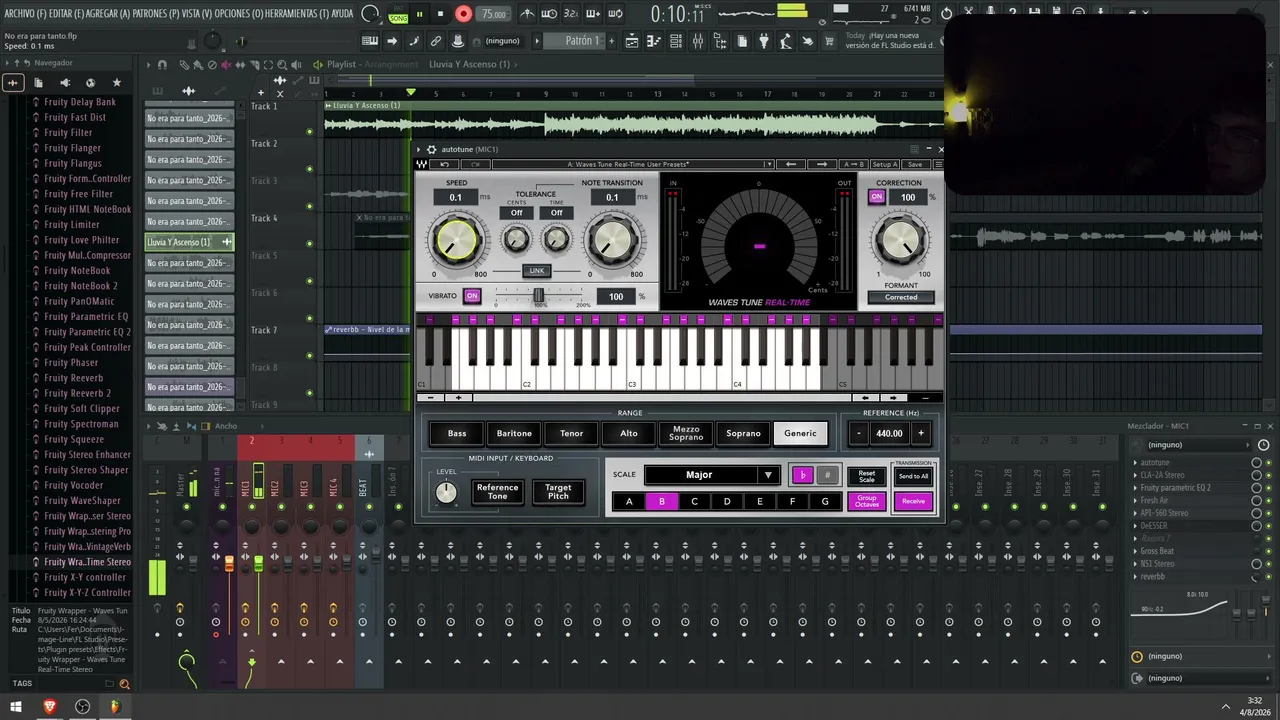Open the ARCHIVO menu
This screenshot has height=720, width=1280.
[24, 14]
